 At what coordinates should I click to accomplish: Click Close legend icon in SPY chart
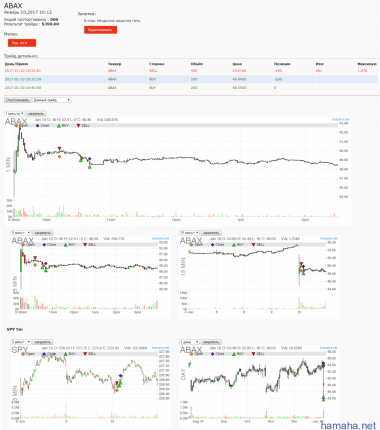[44, 354]
